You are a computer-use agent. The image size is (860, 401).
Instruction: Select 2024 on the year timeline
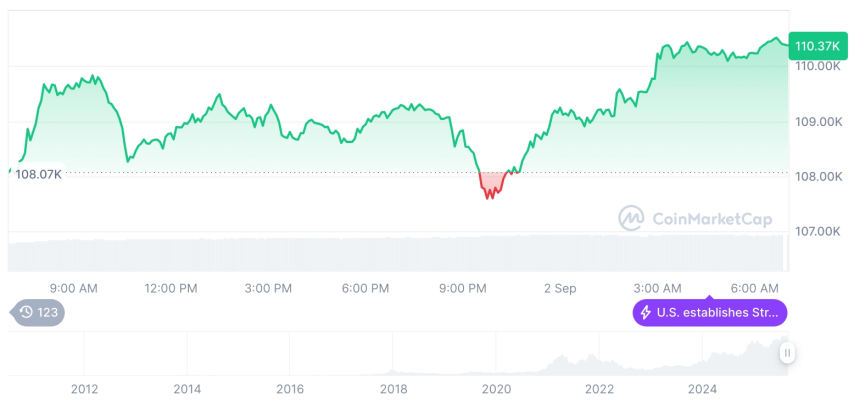pyautogui.click(x=703, y=388)
